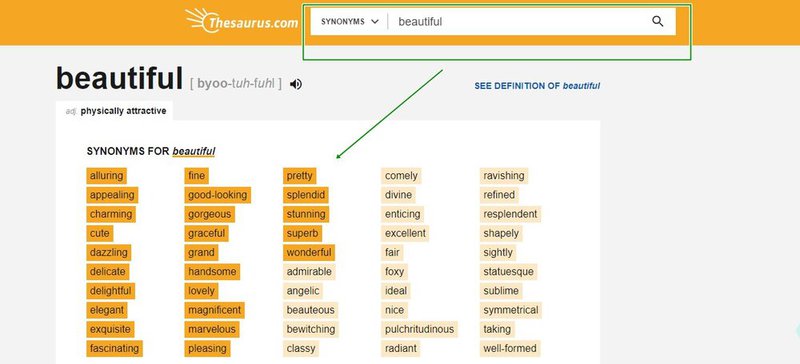This screenshot has width=800, height=364.
Task: Click the synonym fascinating
Action: pyautogui.click(x=114, y=349)
